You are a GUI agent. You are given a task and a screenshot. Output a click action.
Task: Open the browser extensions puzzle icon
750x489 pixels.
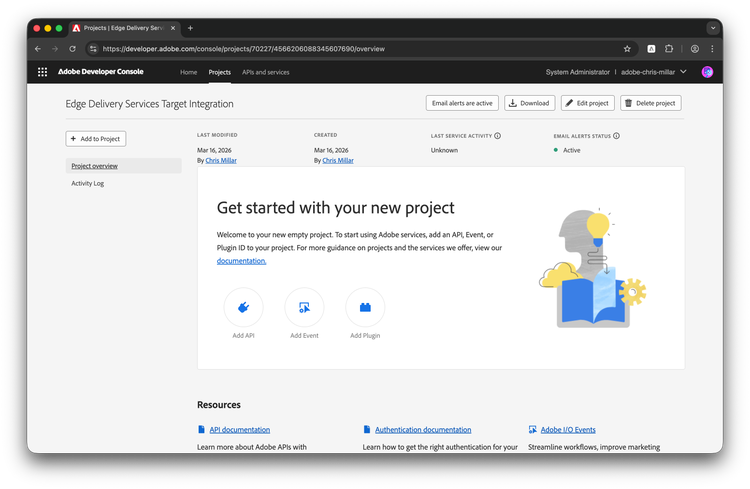(x=670, y=48)
